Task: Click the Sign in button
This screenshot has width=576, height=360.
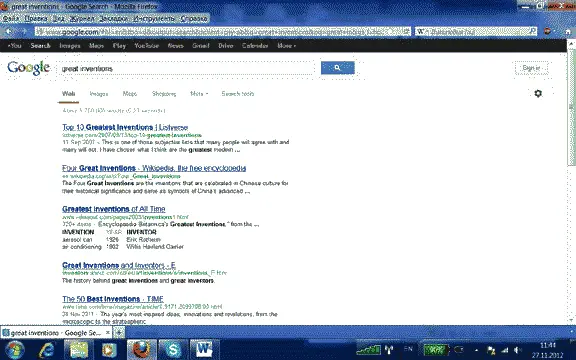Action: (x=532, y=68)
